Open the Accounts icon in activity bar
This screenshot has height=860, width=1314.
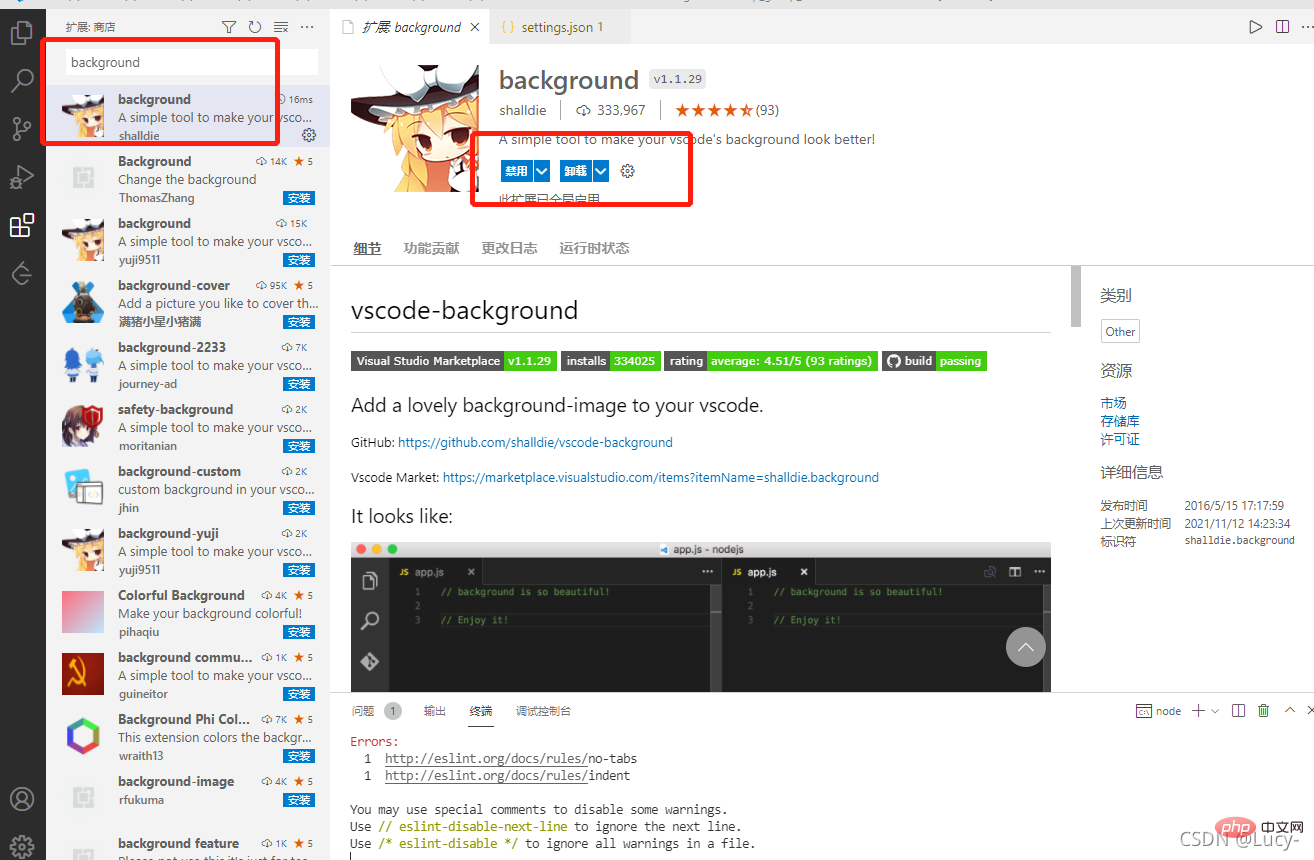tap(21, 799)
